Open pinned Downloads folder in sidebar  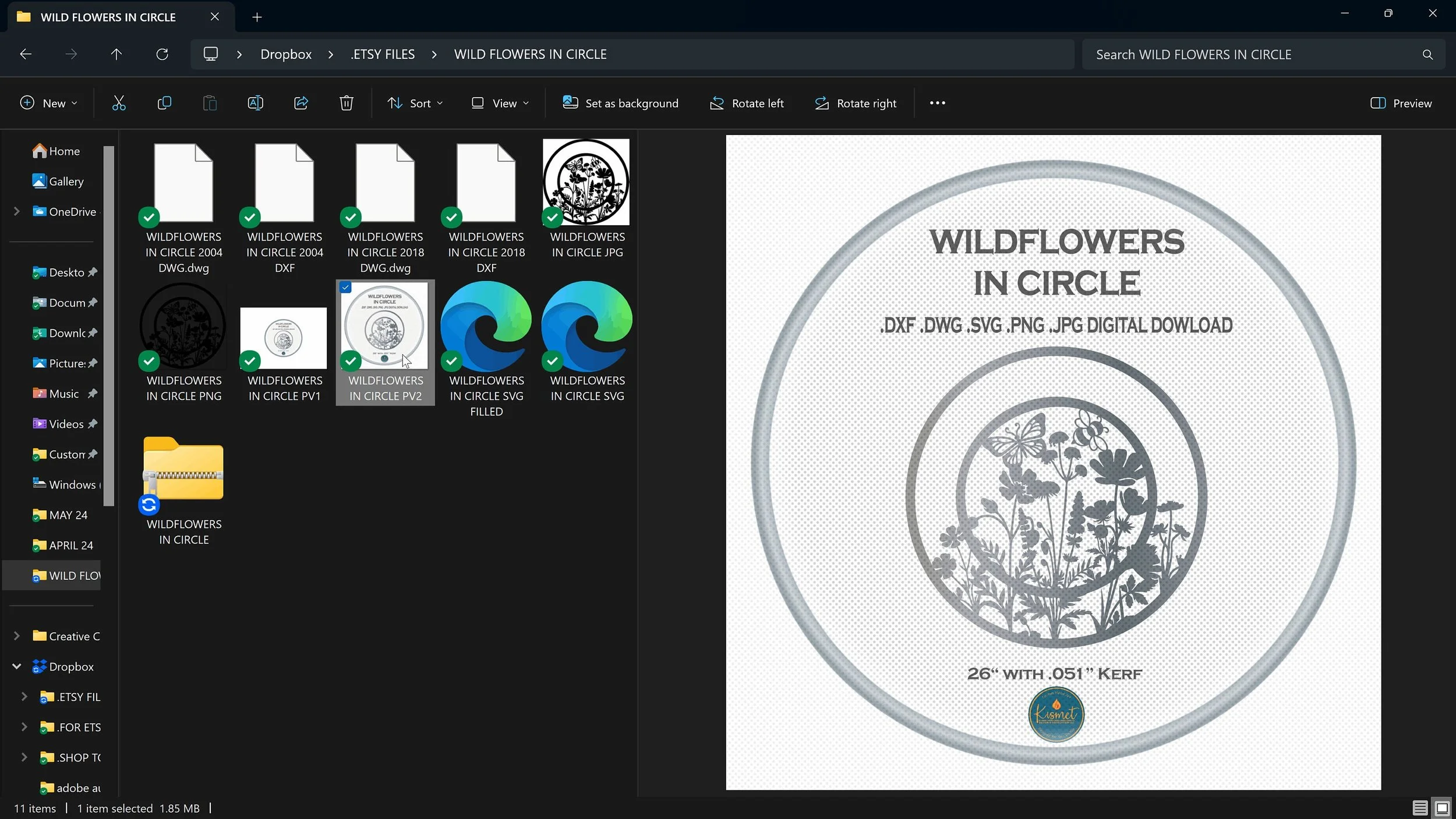(x=64, y=333)
